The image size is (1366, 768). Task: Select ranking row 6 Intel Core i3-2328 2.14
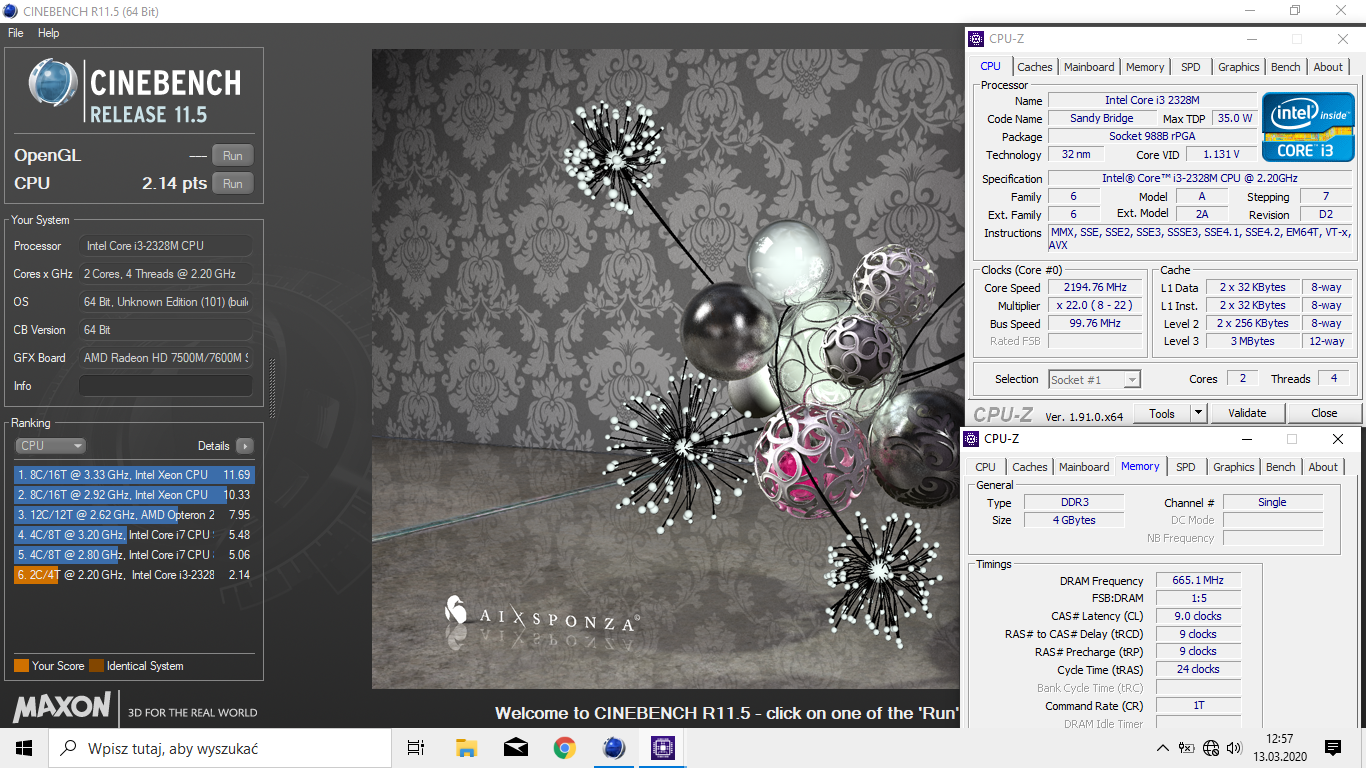(x=134, y=575)
